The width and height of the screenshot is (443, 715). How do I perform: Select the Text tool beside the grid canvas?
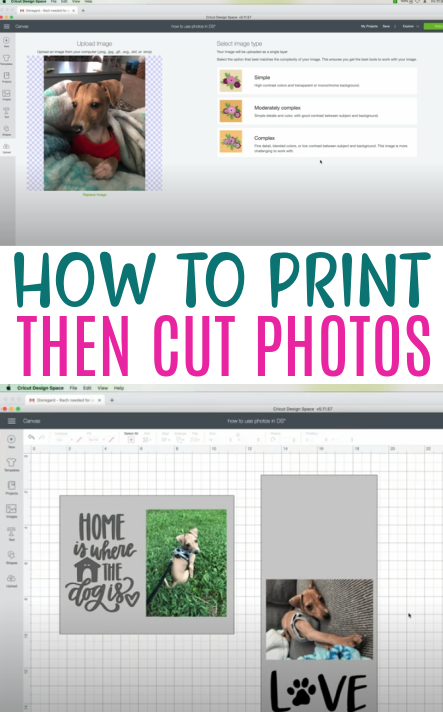(x=11, y=534)
